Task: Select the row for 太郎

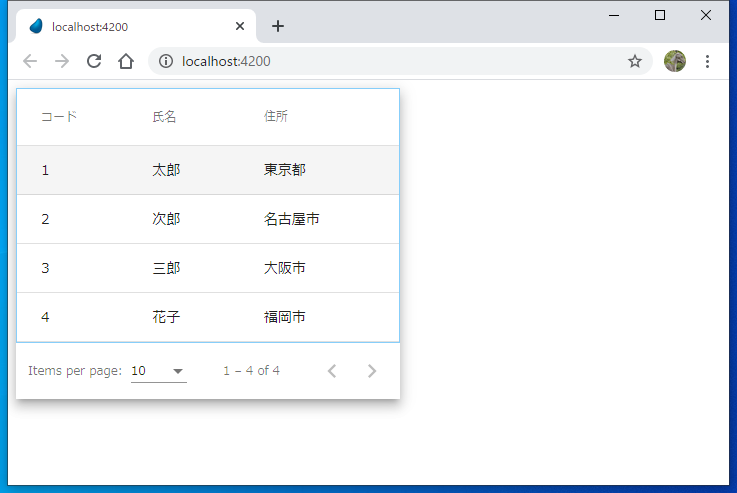Action: (166, 170)
